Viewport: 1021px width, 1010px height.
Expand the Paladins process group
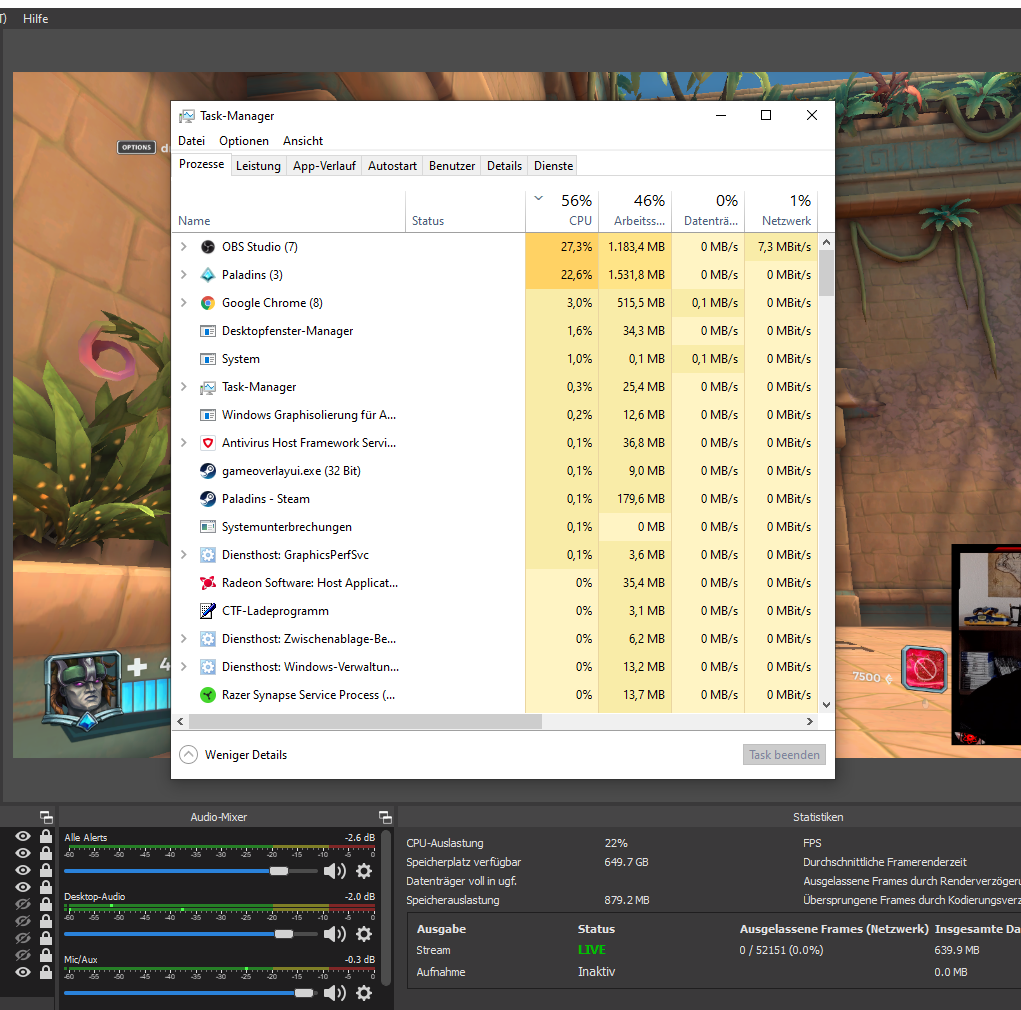tap(183, 275)
